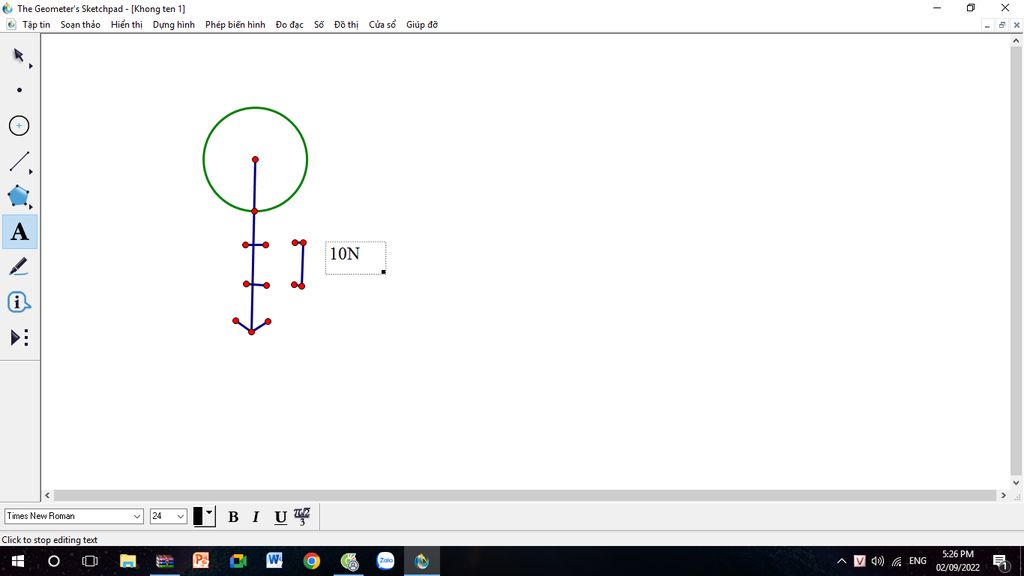Select the Polygon tool
The image size is (1024, 576).
point(18,196)
